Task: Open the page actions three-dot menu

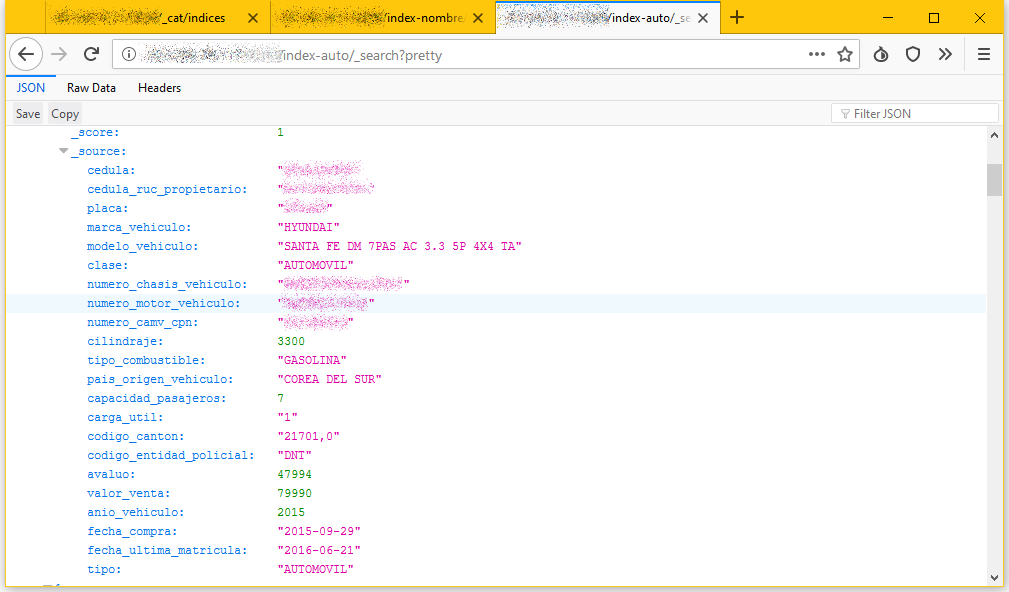Action: click(817, 55)
